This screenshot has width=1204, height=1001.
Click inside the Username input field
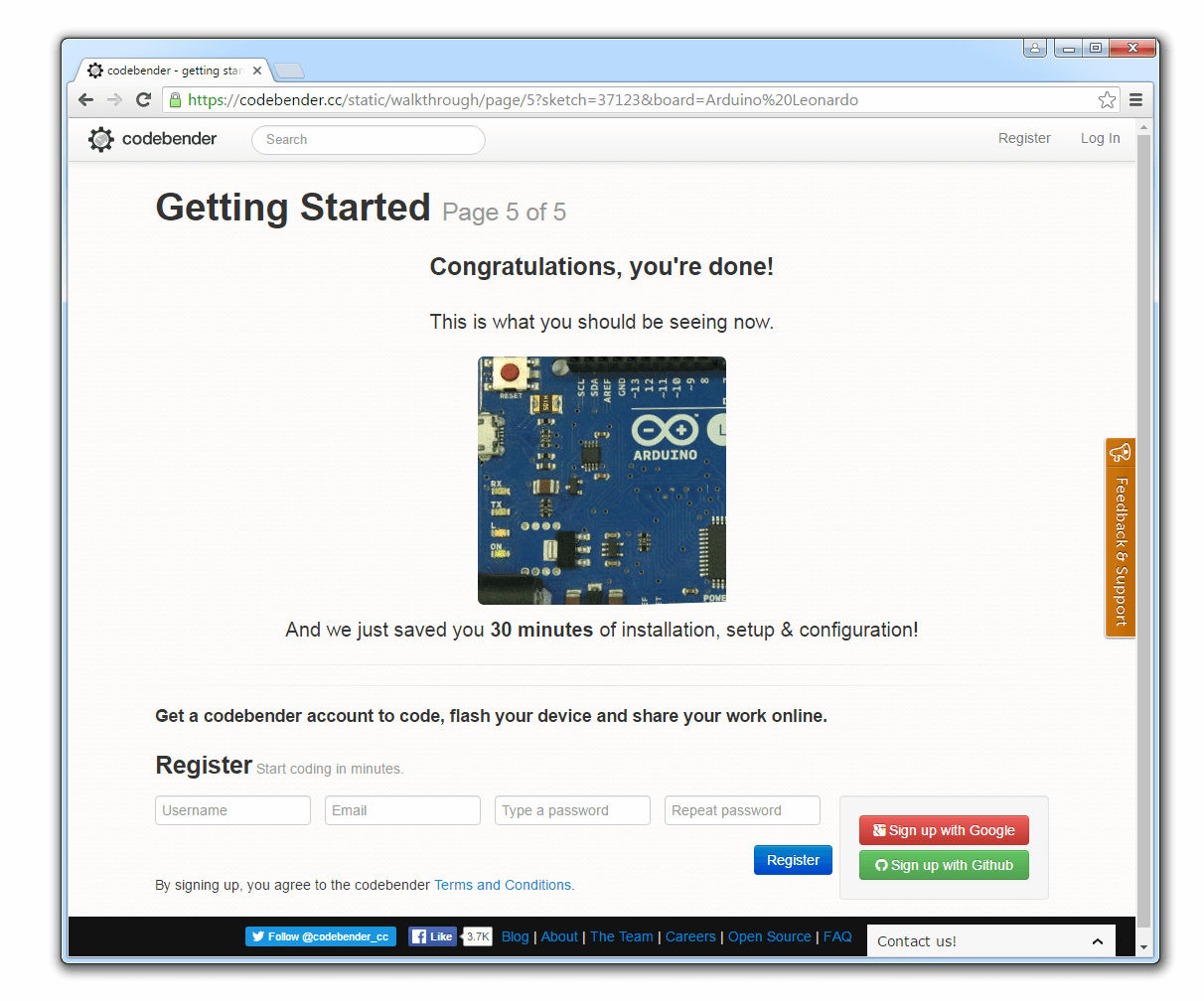(232, 810)
